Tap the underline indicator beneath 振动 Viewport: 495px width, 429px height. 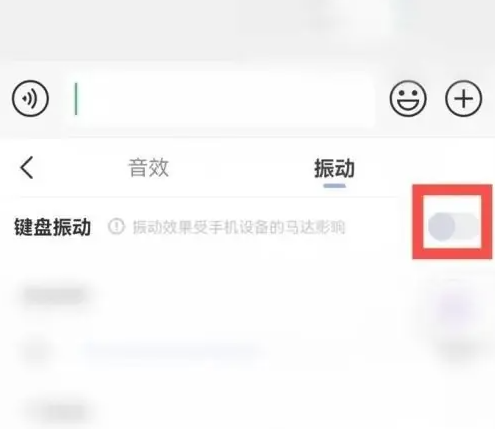334,185
